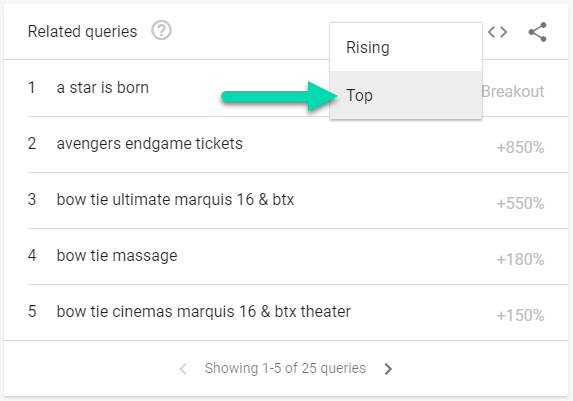Open the Related queries help icon
The width and height of the screenshot is (573, 401).
point(161,31)
